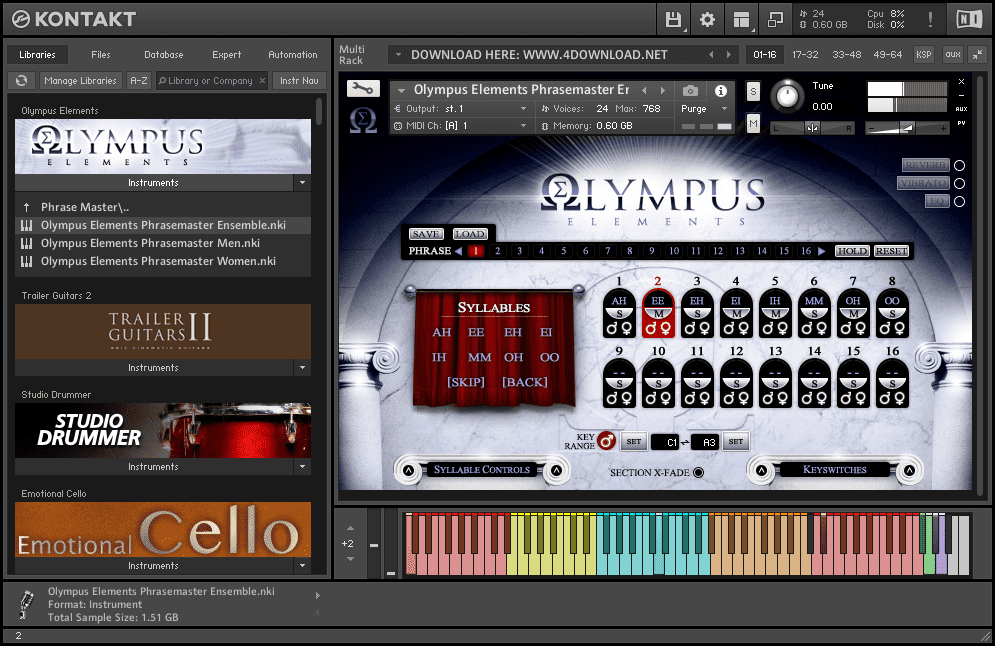Toggle the aux sends button
This screenshot has height=646, width=995.
[953, 55]
